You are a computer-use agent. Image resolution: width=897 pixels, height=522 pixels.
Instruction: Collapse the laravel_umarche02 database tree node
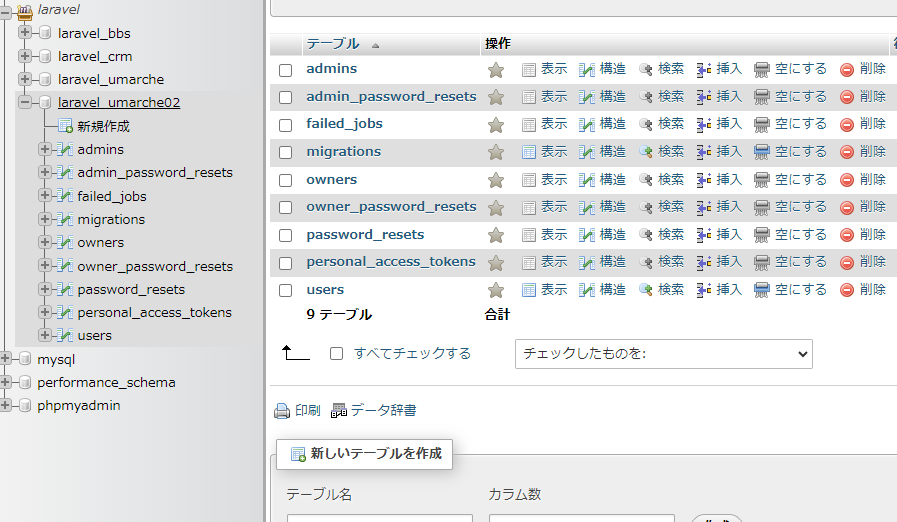[25, 103]
